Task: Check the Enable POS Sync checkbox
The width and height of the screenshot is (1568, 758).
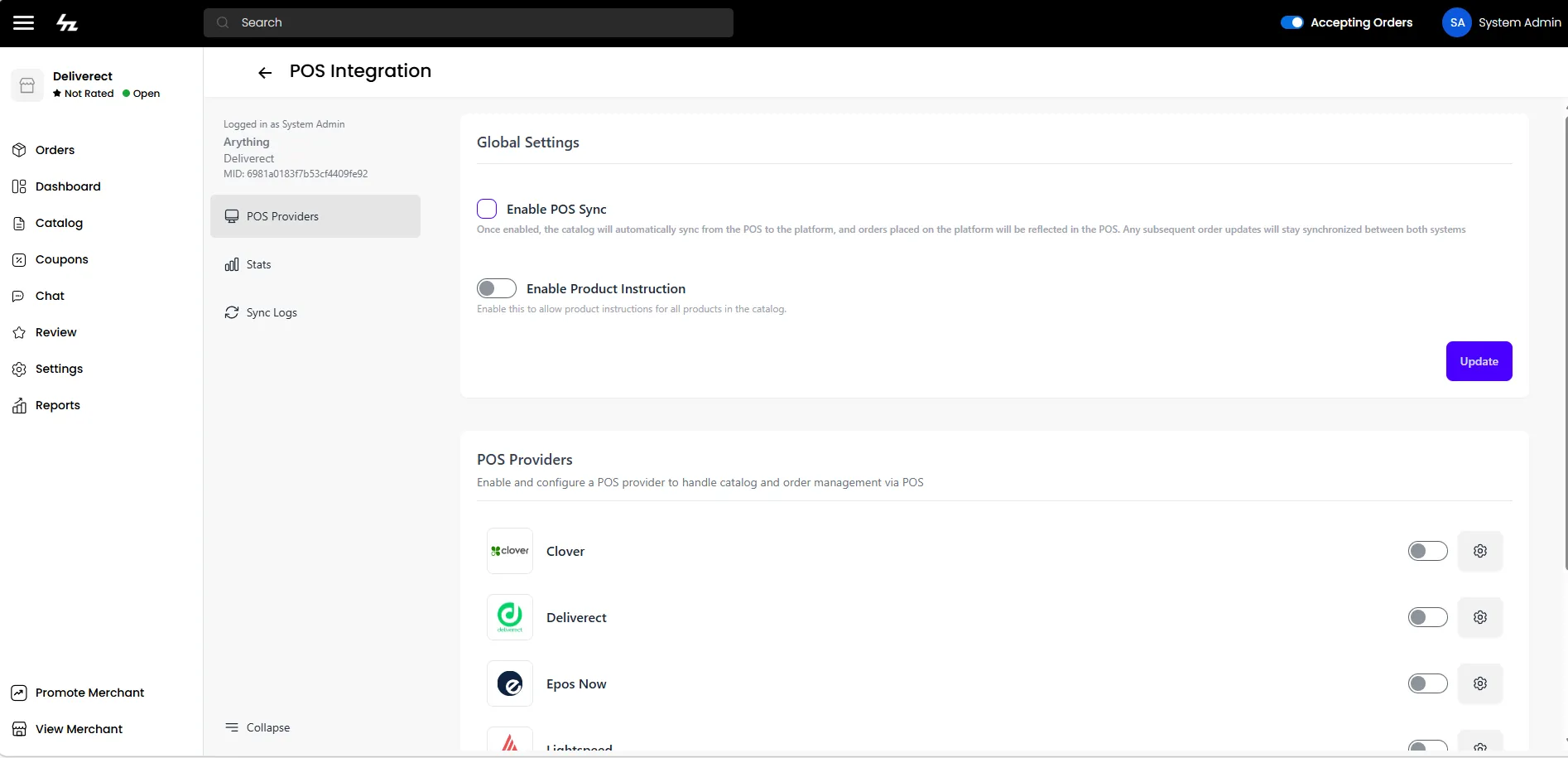Action: click(487, 209)
